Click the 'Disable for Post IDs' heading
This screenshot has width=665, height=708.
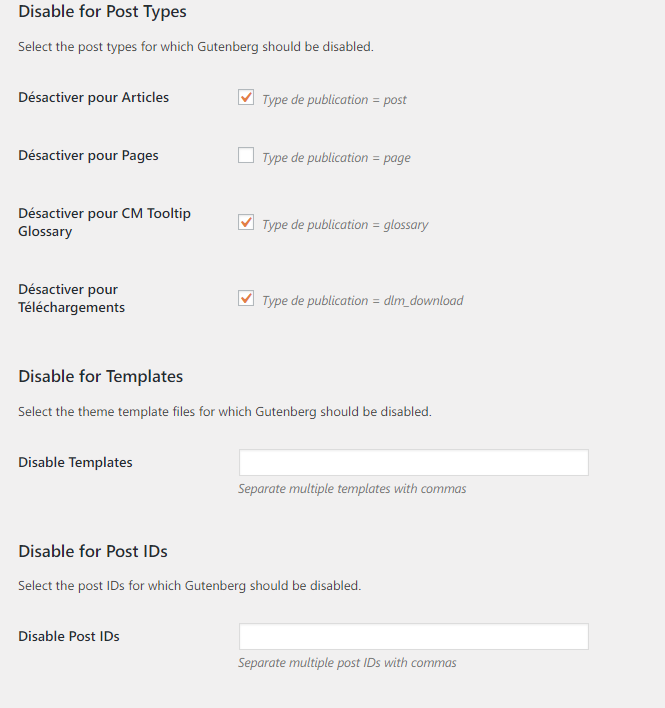click(x=93, y=551)
